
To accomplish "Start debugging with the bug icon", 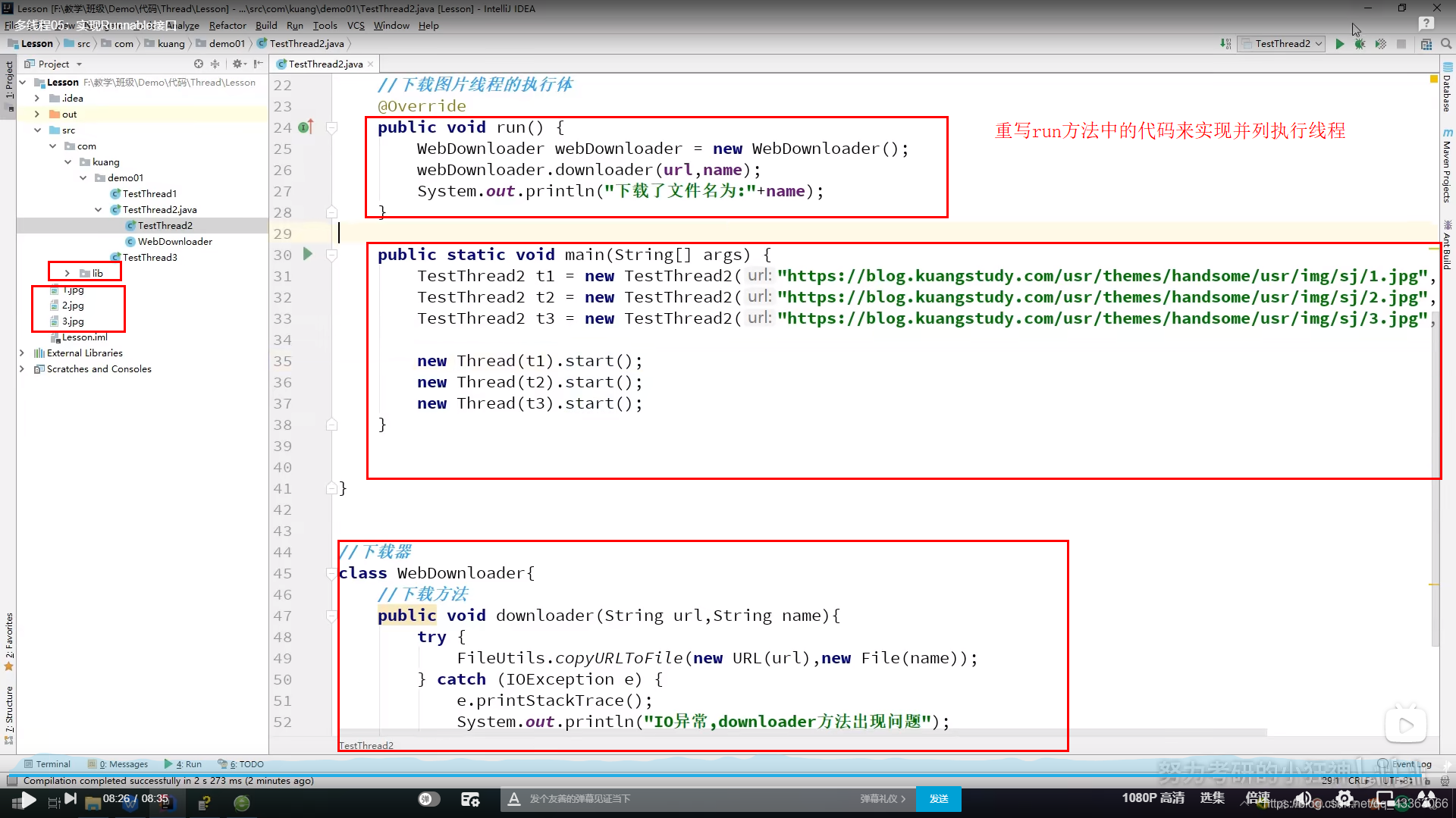I will point(1360,43).
